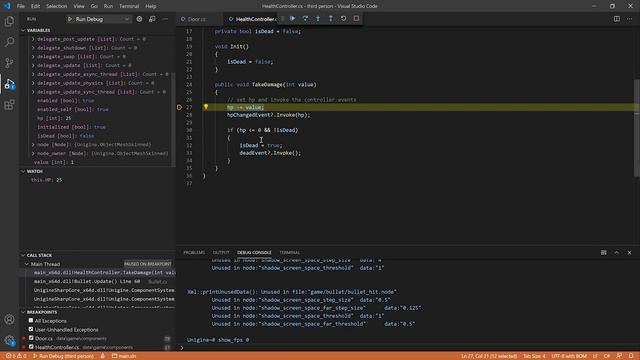Open editor more actions menu

[629, 19]
